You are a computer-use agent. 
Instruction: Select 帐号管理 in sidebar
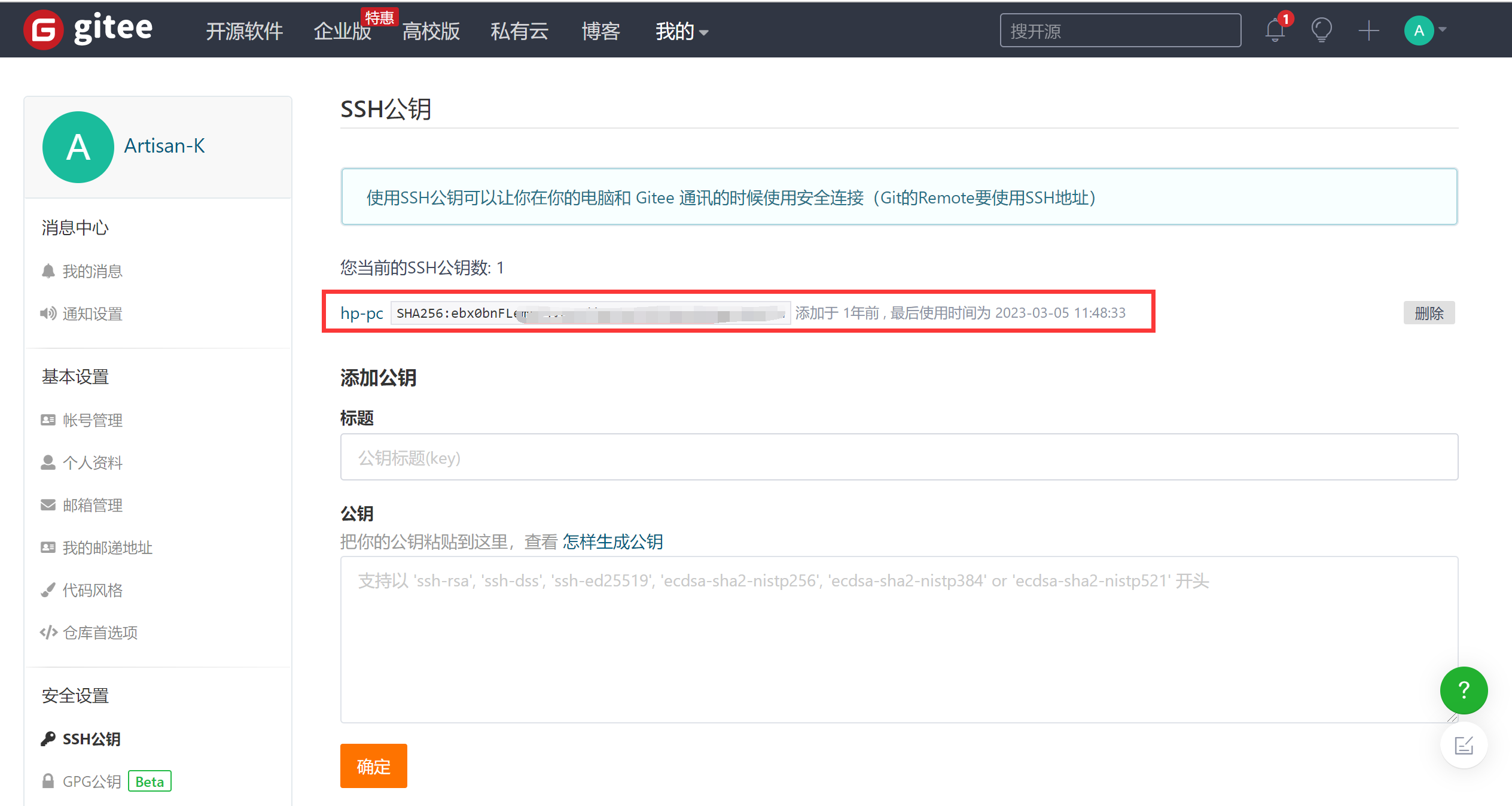tap(92, 420)
